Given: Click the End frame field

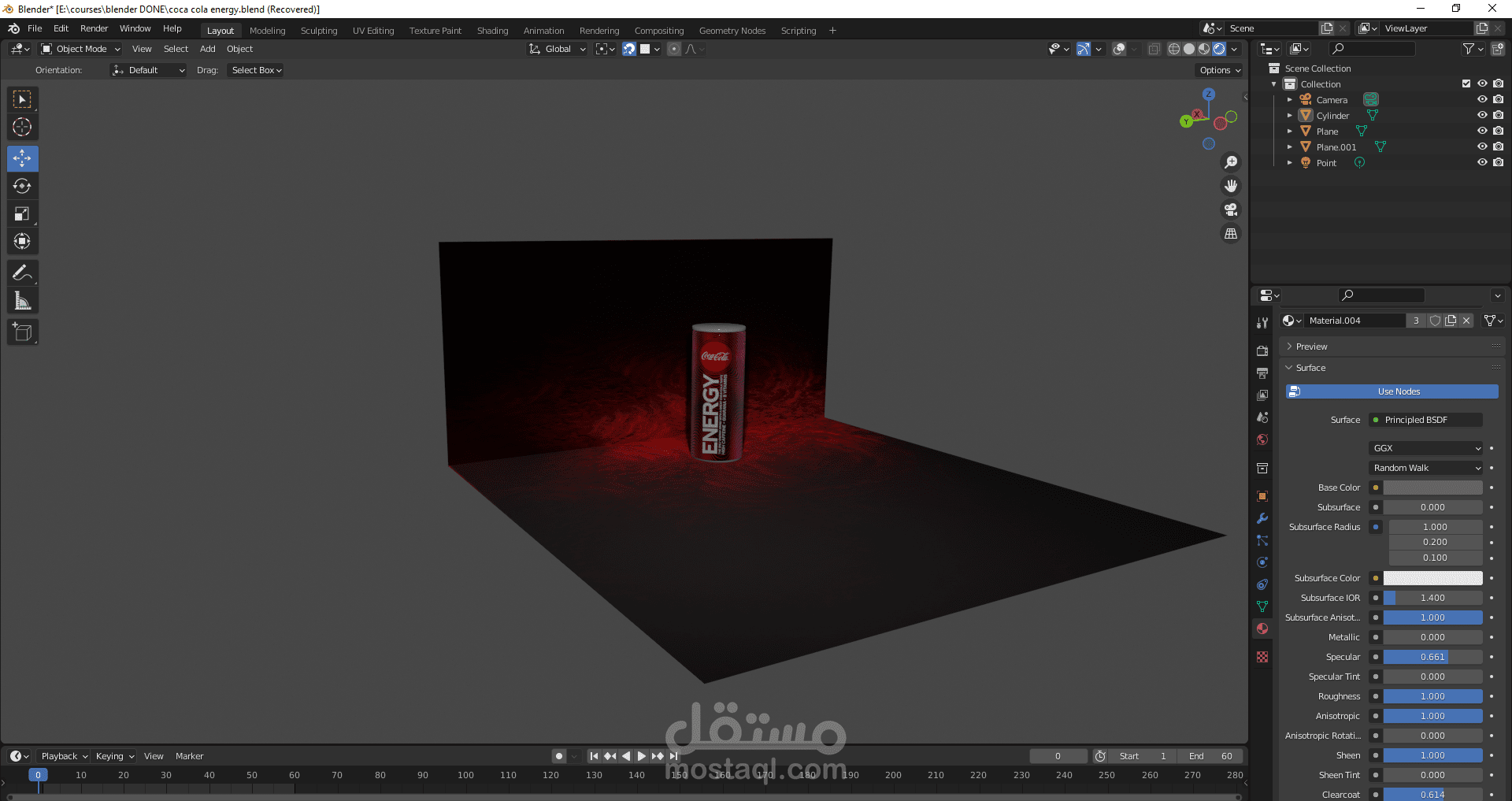Looking at the screenshot, I should coord(1210,756).
